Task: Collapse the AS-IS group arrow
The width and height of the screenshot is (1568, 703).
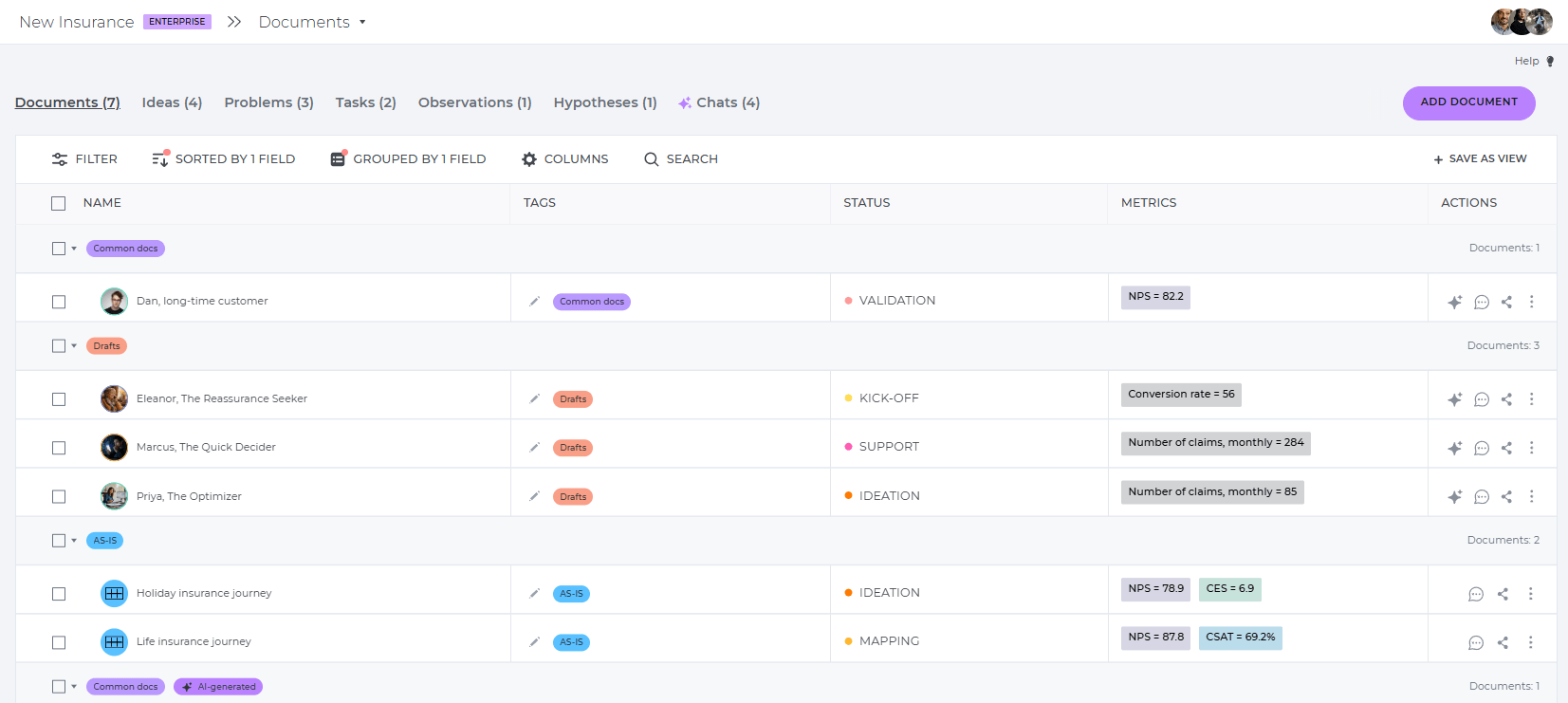Action: point(74,541)
